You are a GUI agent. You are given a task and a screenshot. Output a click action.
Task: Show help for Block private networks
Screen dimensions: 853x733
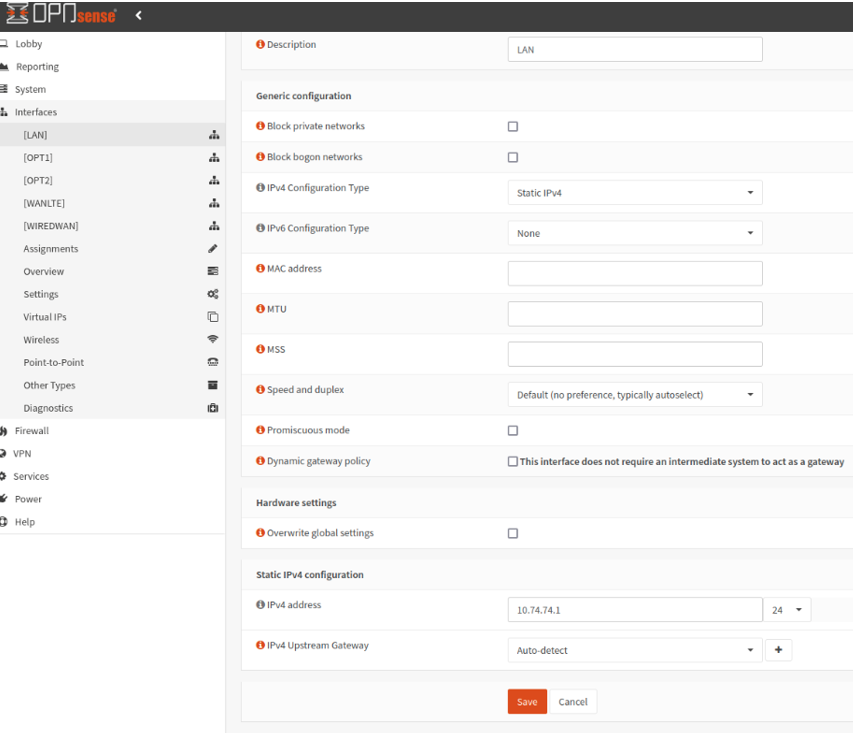261,126
